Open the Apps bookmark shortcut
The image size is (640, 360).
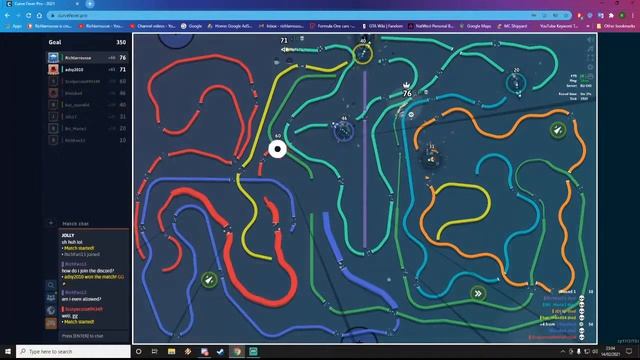13,26
